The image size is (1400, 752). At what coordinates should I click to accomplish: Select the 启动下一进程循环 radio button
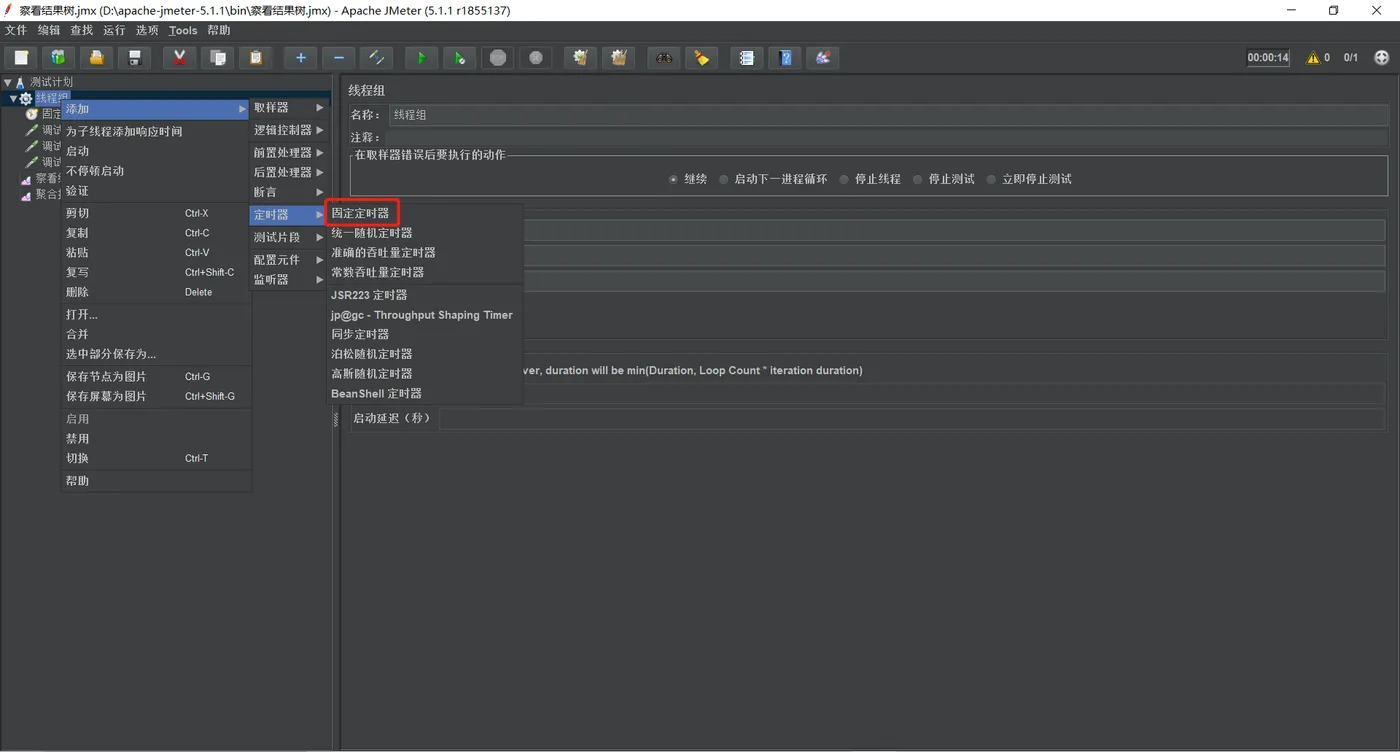pos(723,180)
